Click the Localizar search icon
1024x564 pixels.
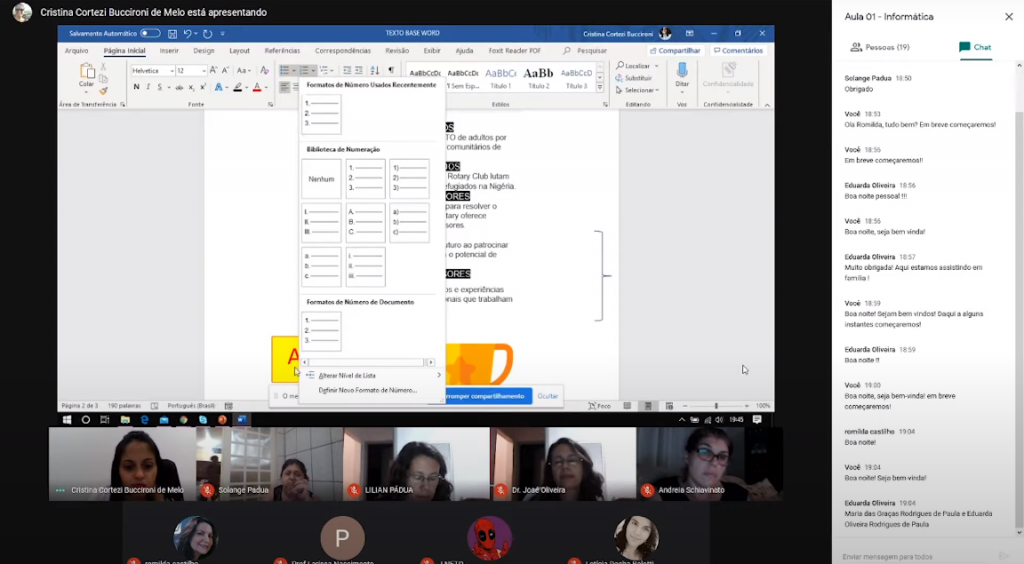pyautogui.click(x=620, y=65)
